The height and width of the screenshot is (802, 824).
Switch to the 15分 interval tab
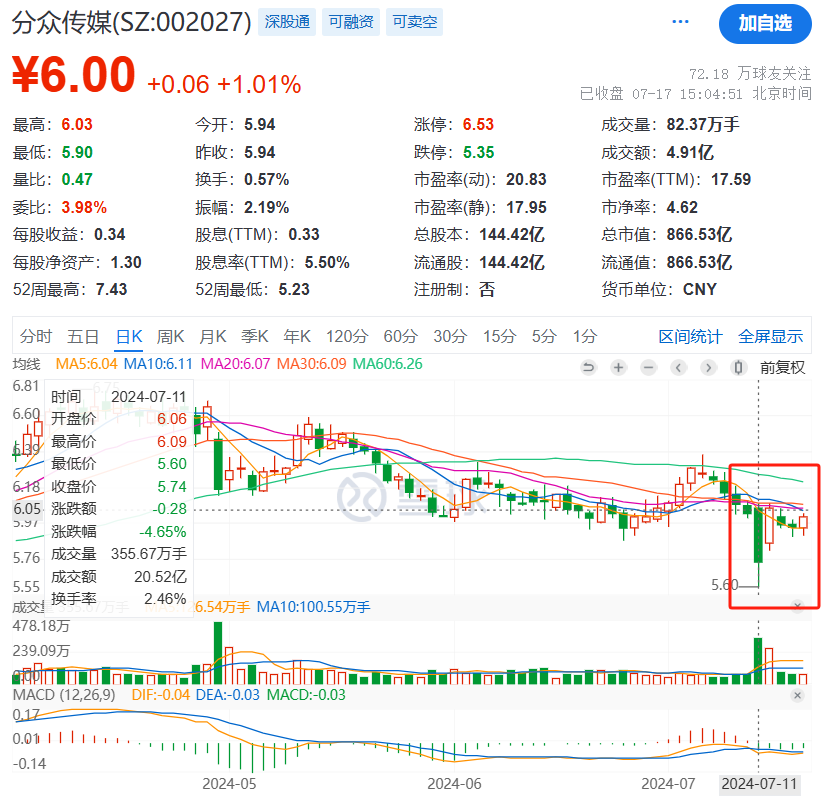pos(499,336)
